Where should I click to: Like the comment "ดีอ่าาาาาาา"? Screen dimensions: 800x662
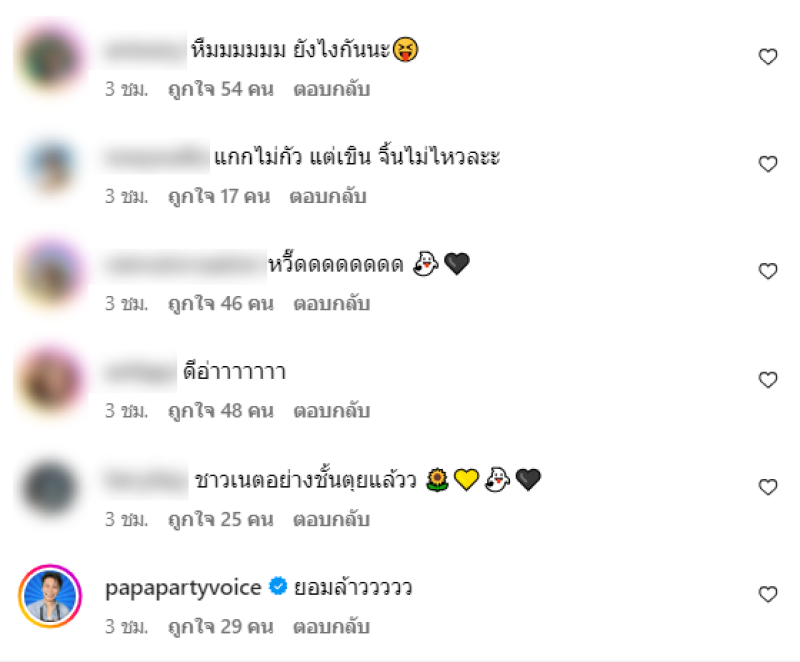coord(768,379)
